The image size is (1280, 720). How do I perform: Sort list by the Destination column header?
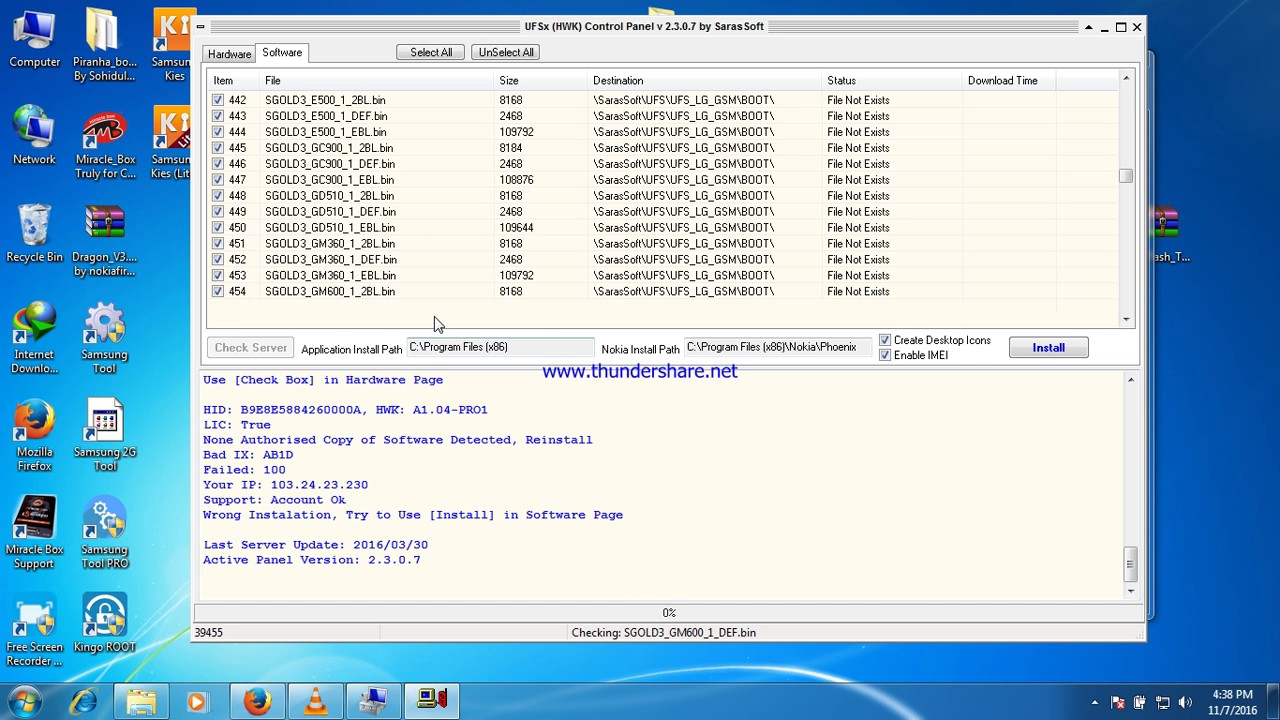[703, 80]
